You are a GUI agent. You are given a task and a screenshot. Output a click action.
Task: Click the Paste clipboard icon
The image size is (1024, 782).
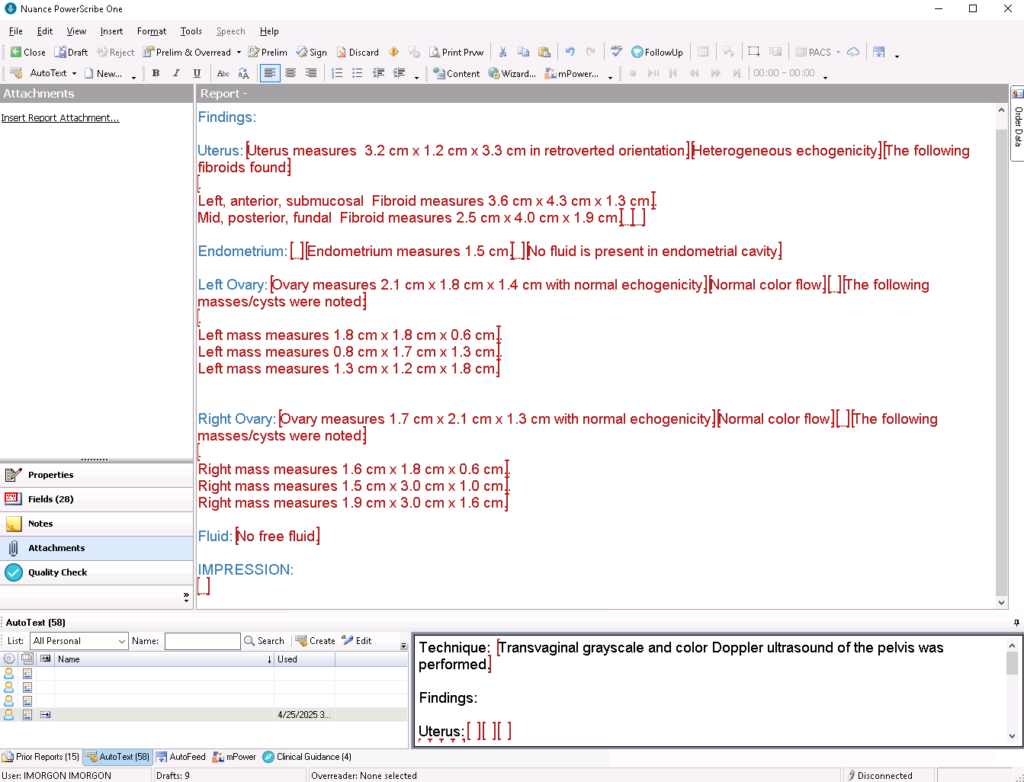tap(544, 52)
